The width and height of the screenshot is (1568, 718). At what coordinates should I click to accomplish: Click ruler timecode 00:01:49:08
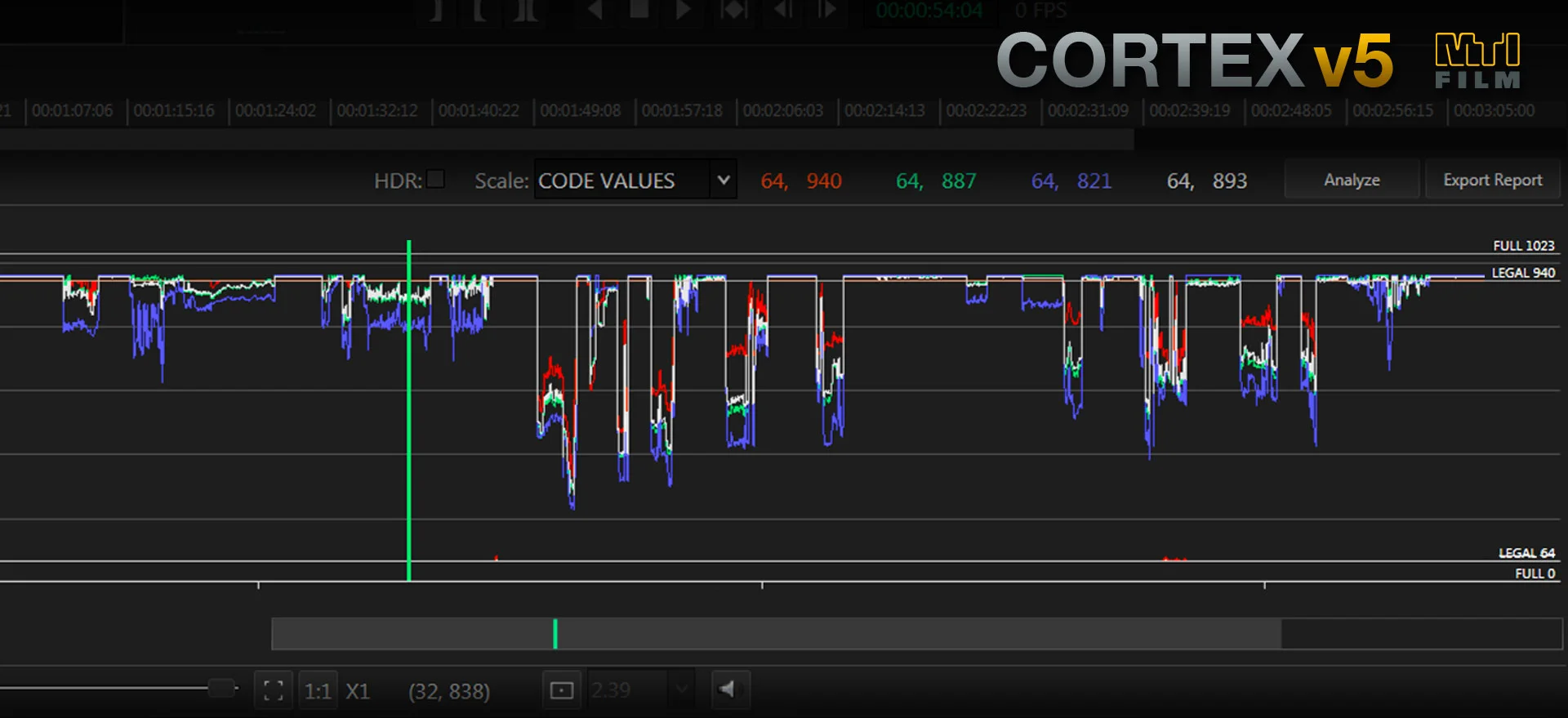[x=580, y=110]
